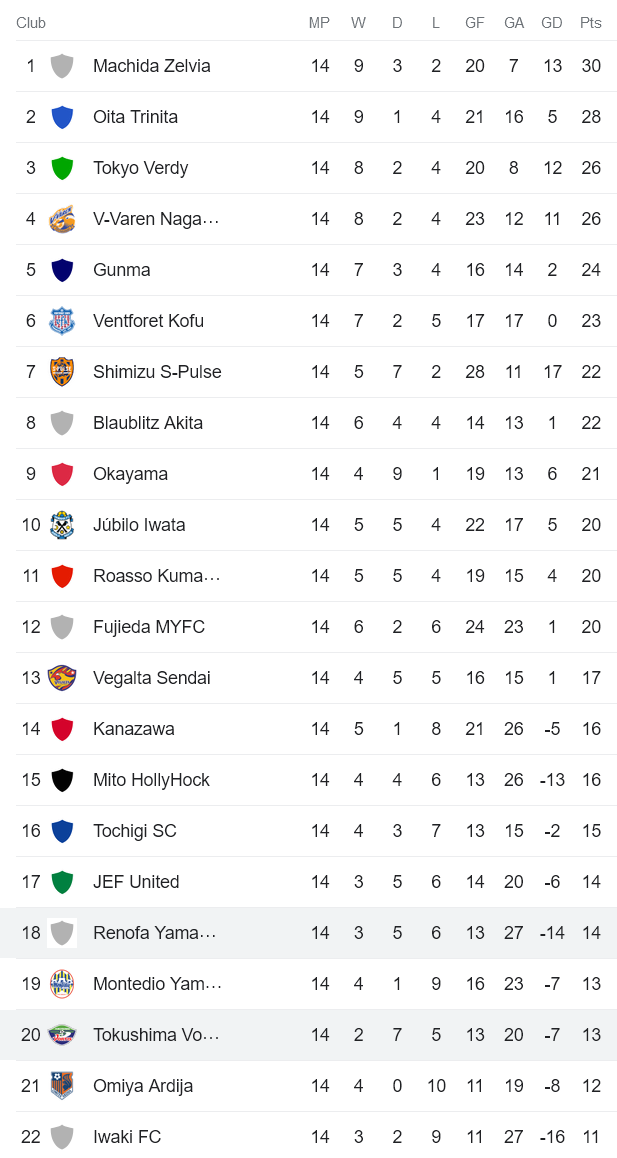Click the Mito HollyHock black crest
Screen dimensions: 617x1158
[x=62, y=779]
